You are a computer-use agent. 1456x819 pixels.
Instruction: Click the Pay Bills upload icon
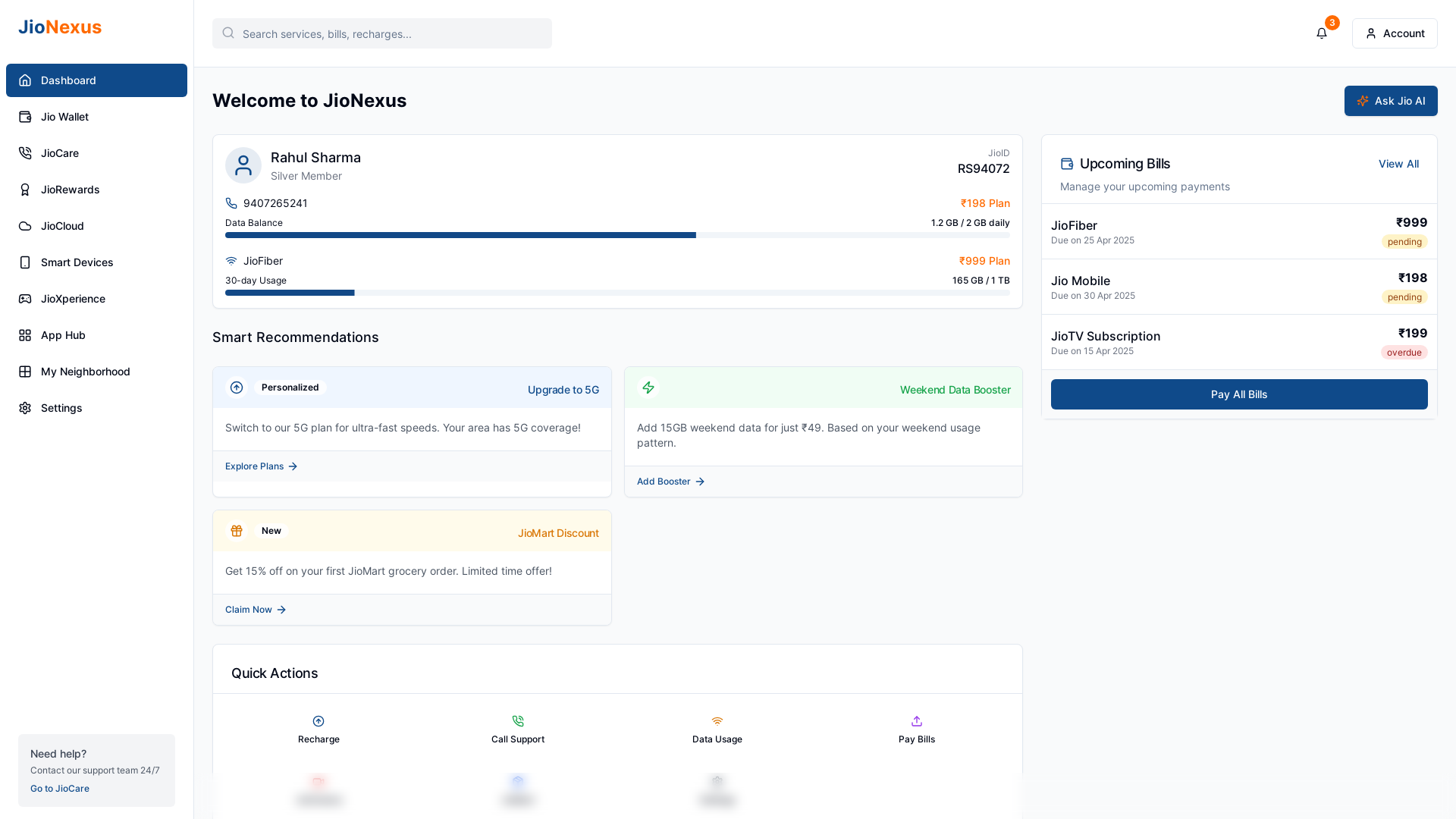click(x=917, y=721)
